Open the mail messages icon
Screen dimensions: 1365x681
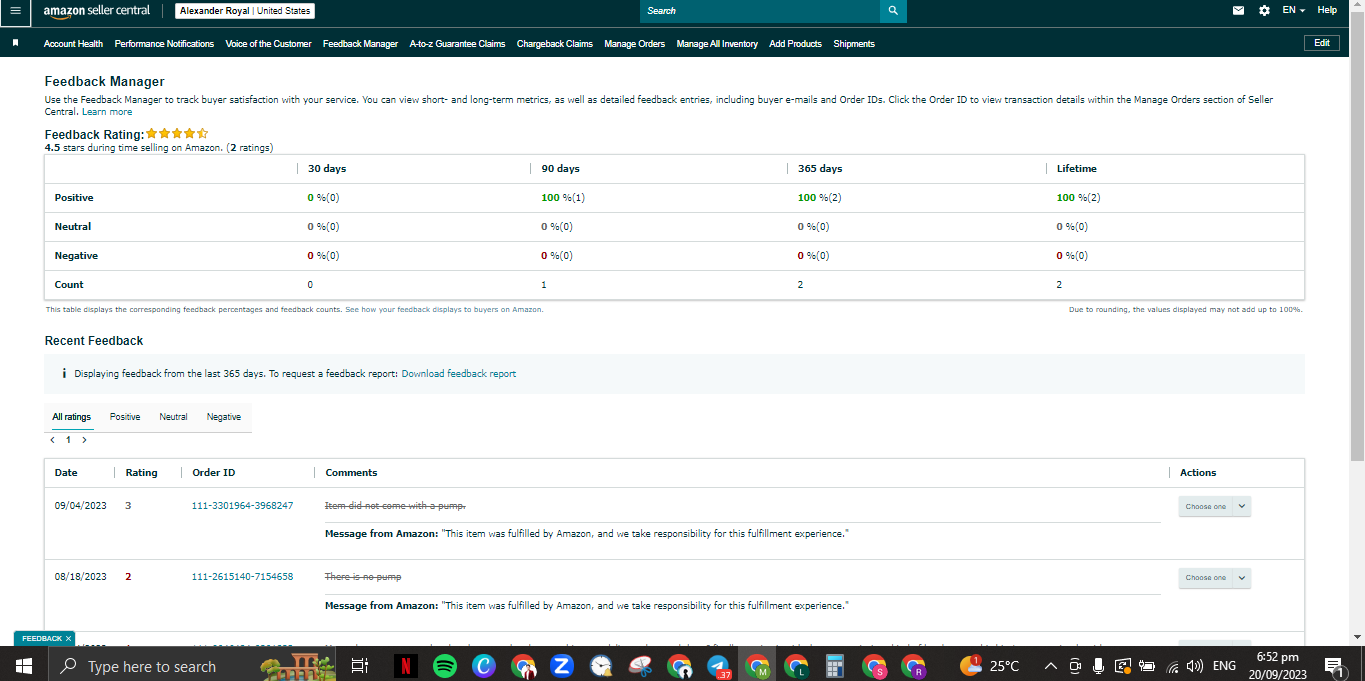click(x=1239, y=10)
